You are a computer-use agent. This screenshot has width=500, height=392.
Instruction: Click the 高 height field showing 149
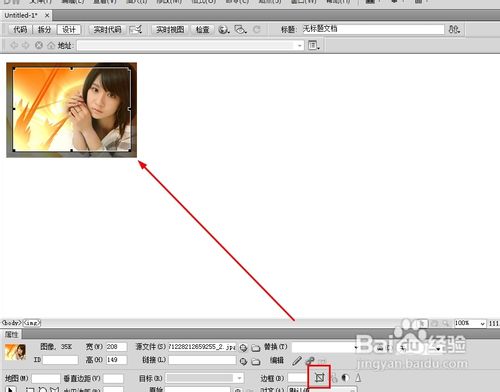pyautogui.click(x=116, y=360)
